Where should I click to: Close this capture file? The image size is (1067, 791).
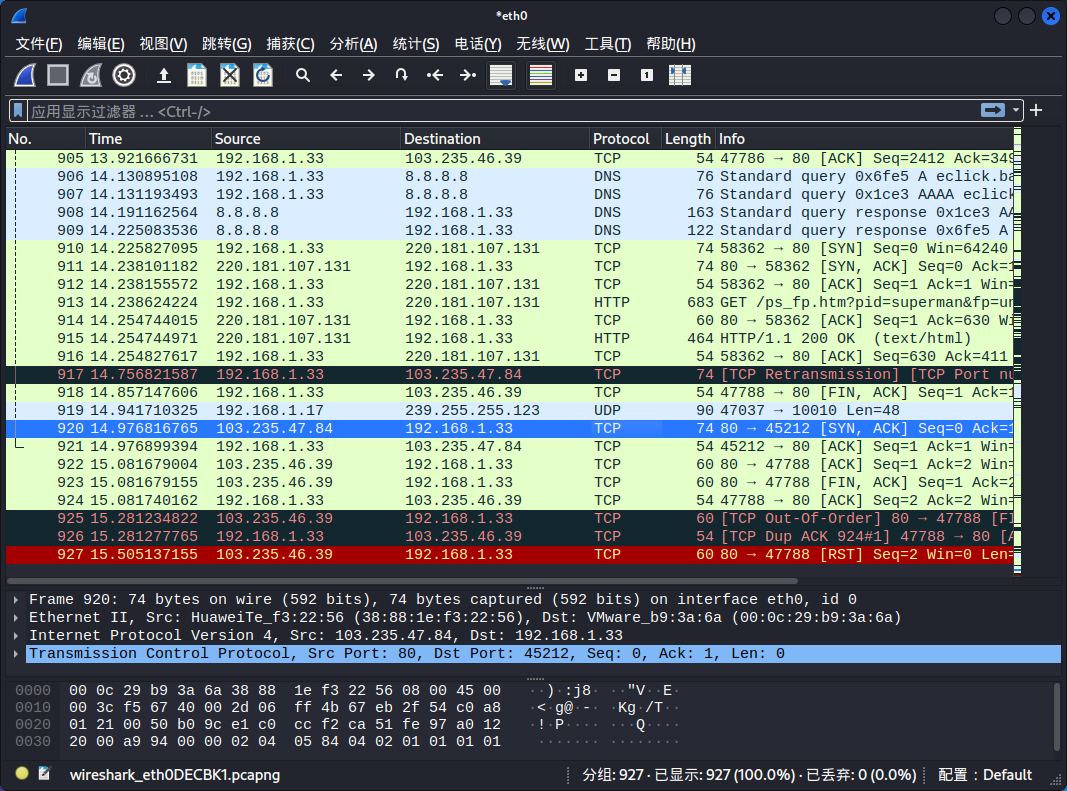(230, 75)
